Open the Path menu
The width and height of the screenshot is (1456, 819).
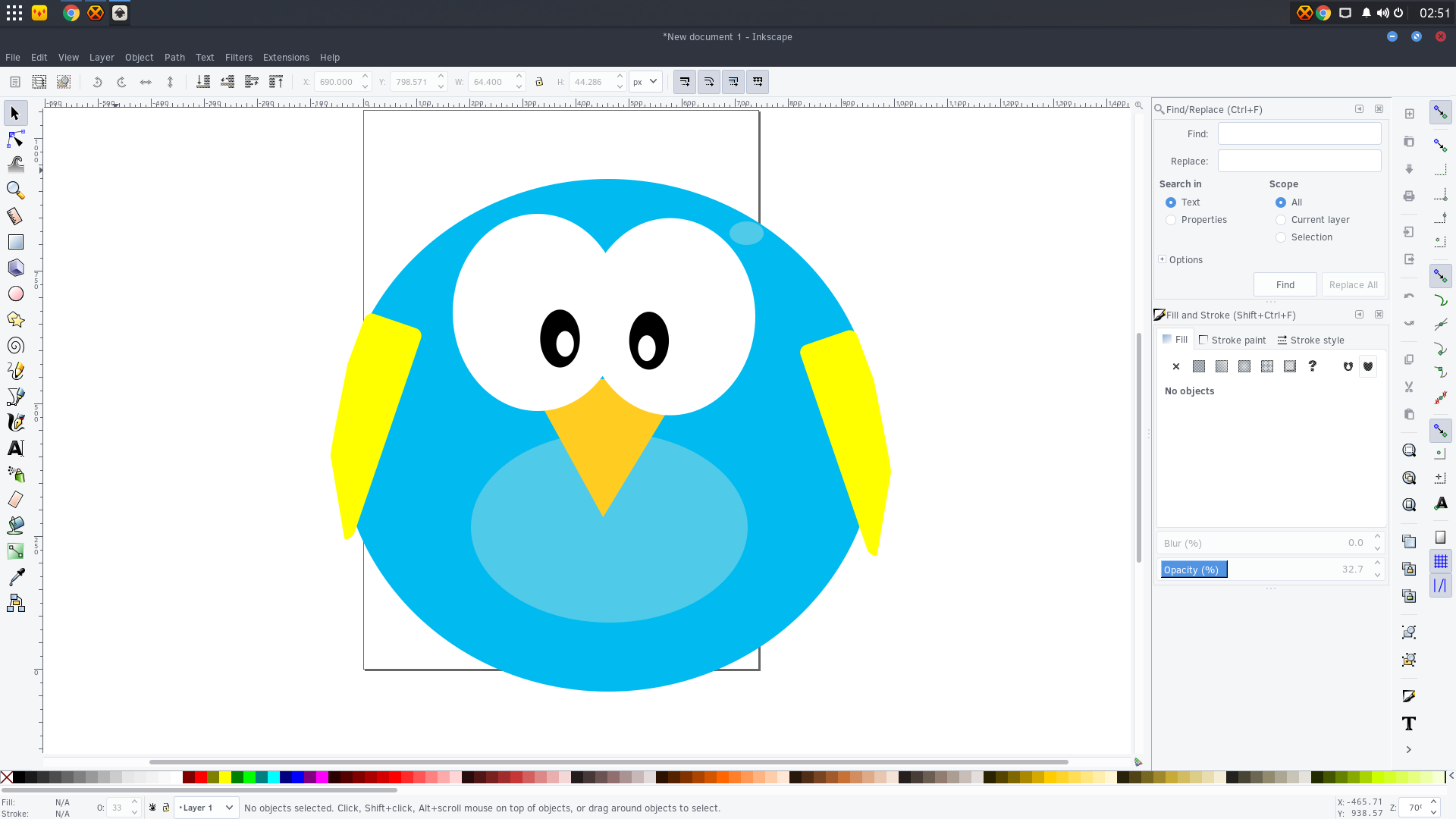[x=174, y=58]
